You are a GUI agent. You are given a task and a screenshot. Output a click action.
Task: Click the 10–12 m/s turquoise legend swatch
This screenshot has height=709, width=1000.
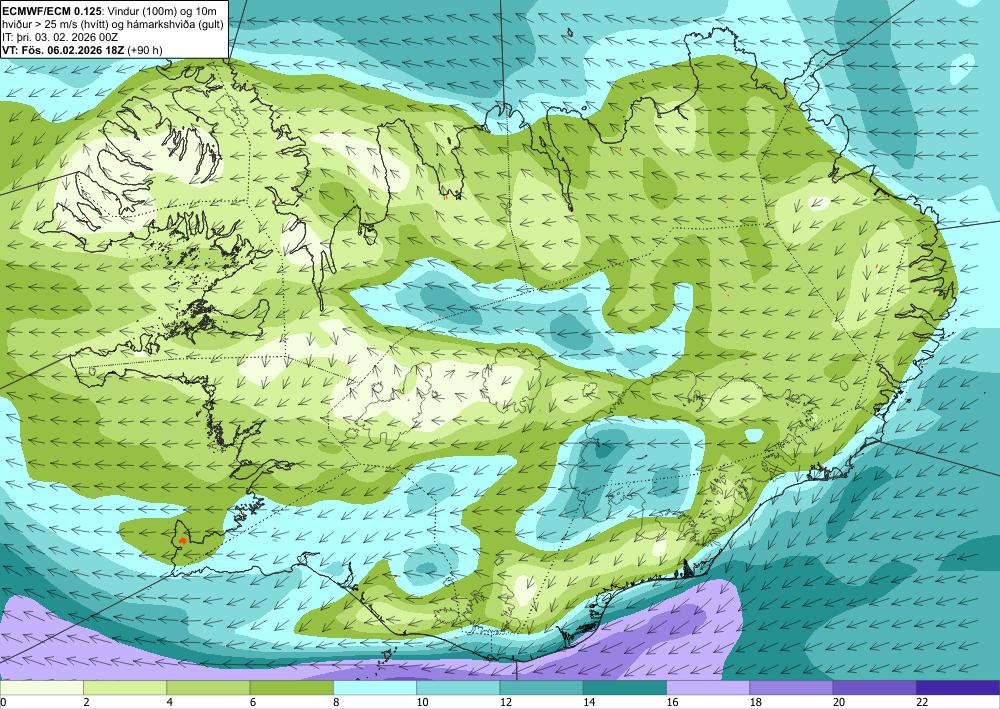458,687
